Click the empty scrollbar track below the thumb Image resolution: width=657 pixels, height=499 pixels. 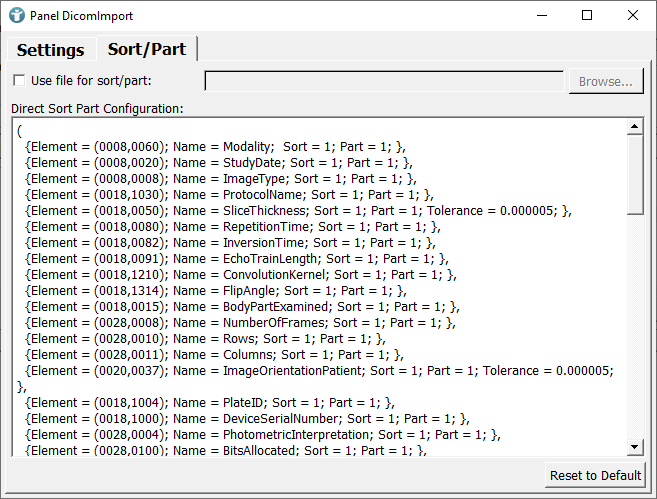[634, 330]
